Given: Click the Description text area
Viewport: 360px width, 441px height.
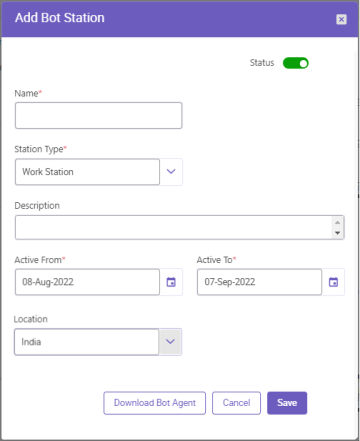Looking at the screenshot, I should (179, 227).
